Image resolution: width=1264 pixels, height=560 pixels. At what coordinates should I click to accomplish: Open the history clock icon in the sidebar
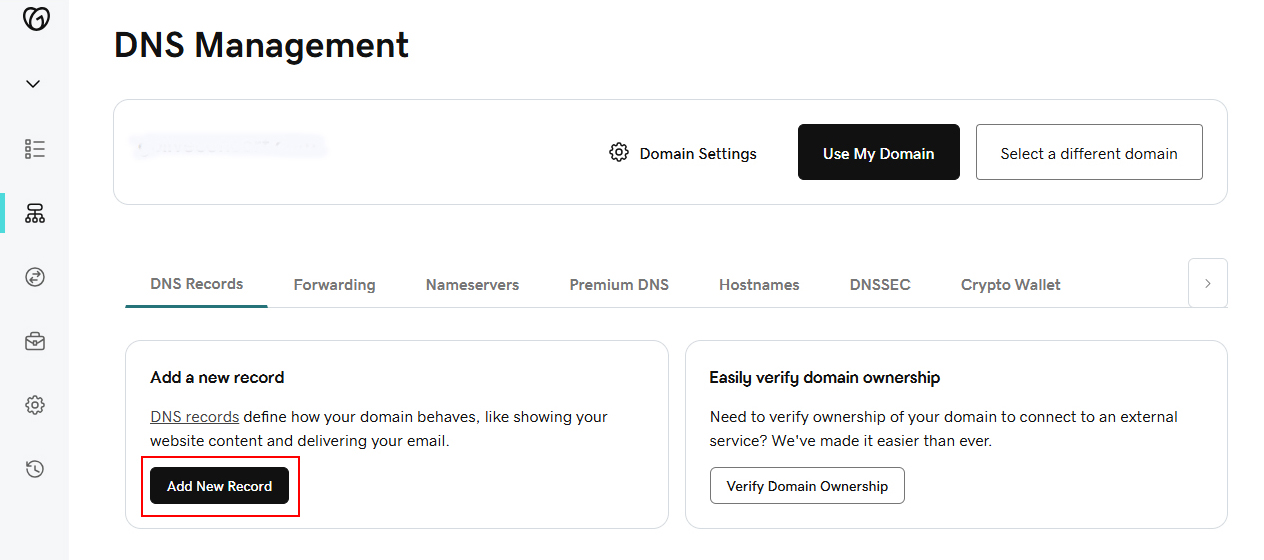(35, 469)
